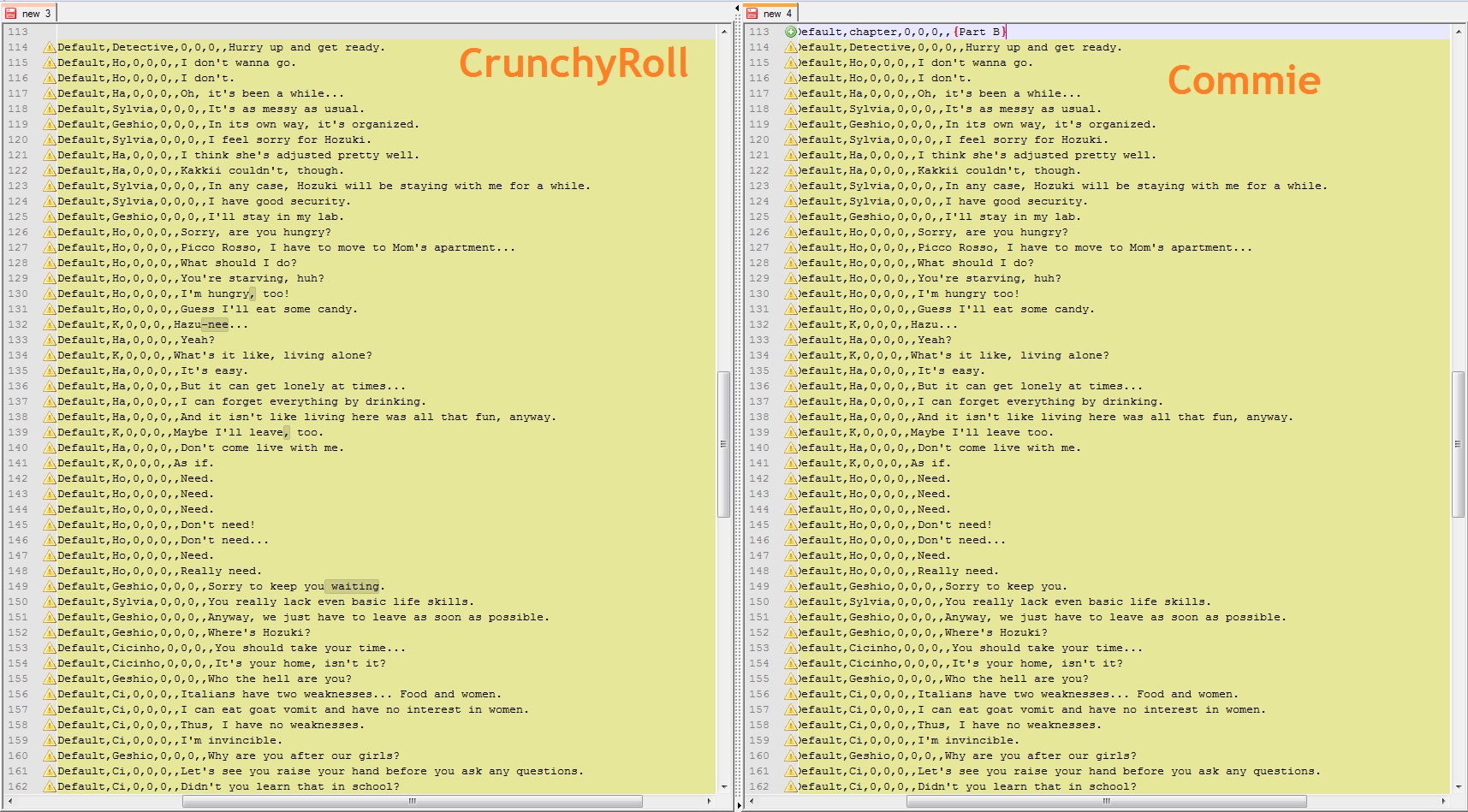Click 'I have good security.' in new 4
Viewport: 1468px width, 812px height.
[1017, 201]
